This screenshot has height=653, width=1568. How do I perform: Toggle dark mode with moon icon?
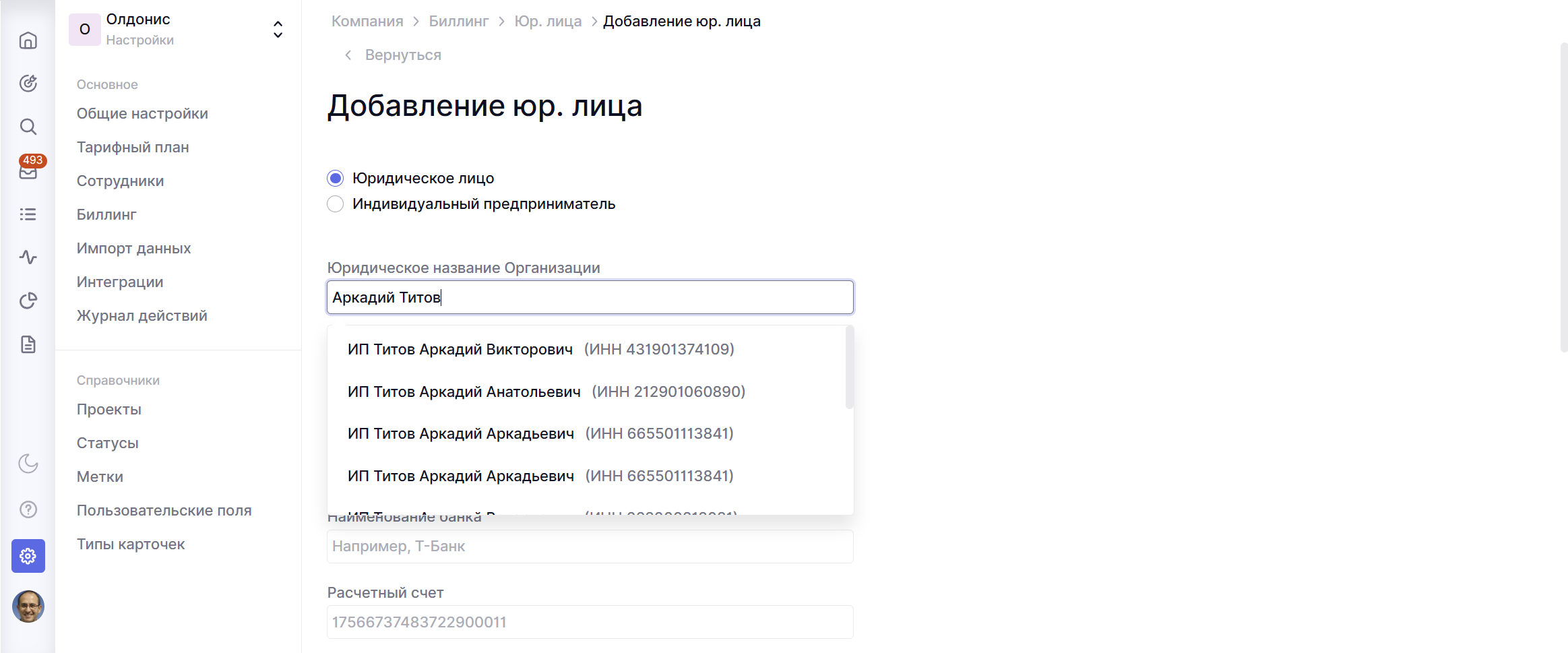(28, 464)
